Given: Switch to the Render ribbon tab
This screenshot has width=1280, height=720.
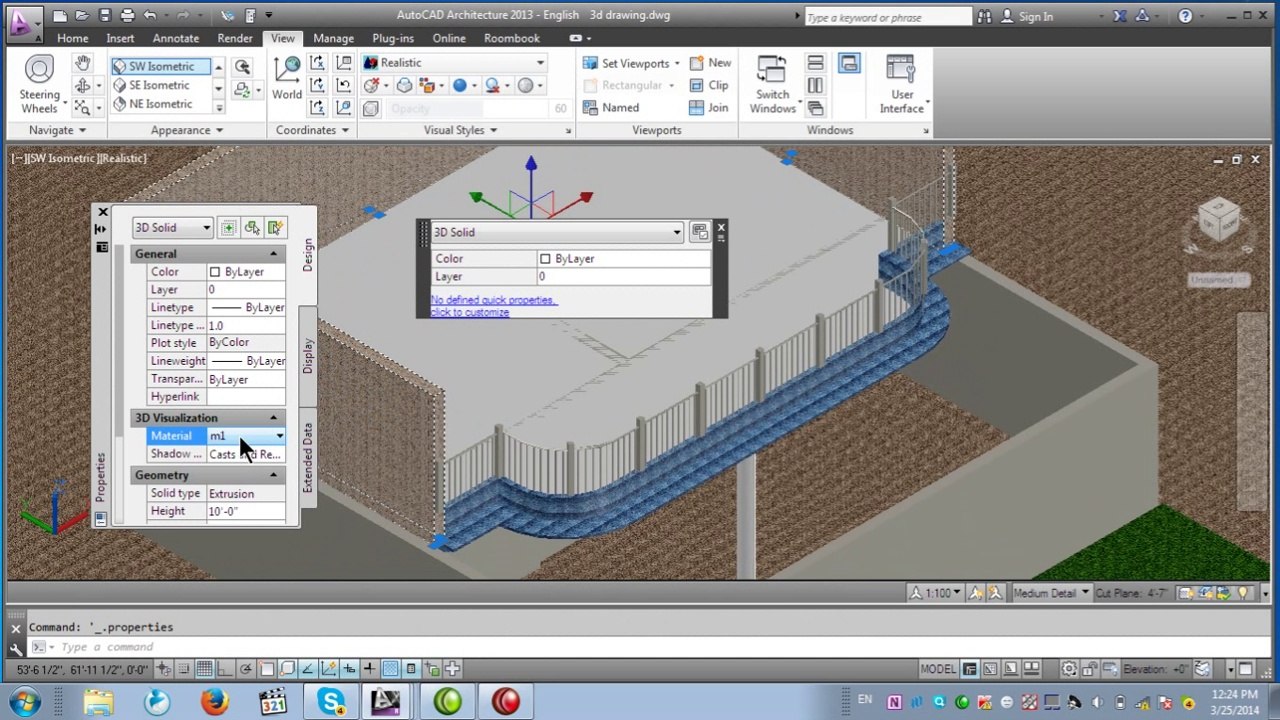Looking at the screenshot, I should (x=235, y=38).
